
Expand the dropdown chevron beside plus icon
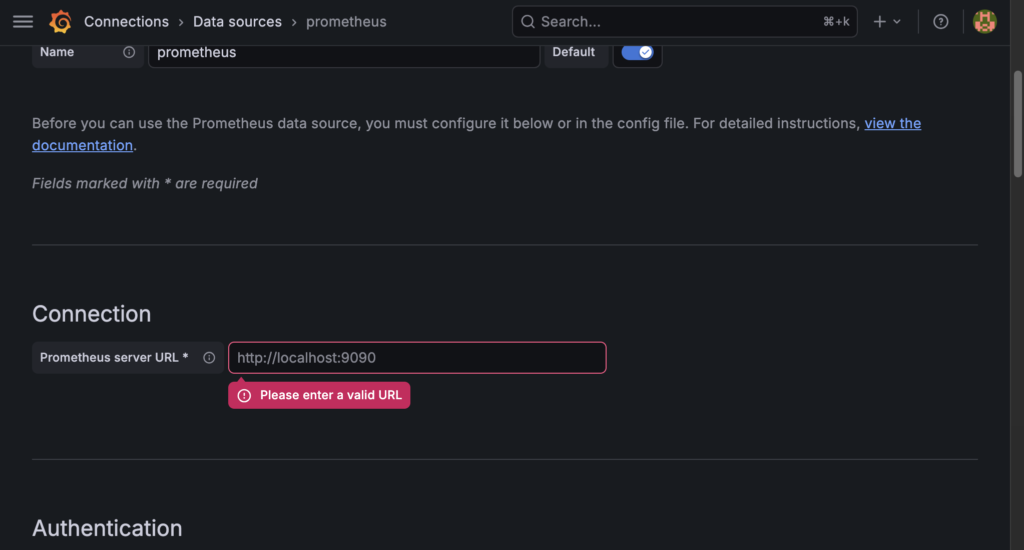(x=897, y=22)
